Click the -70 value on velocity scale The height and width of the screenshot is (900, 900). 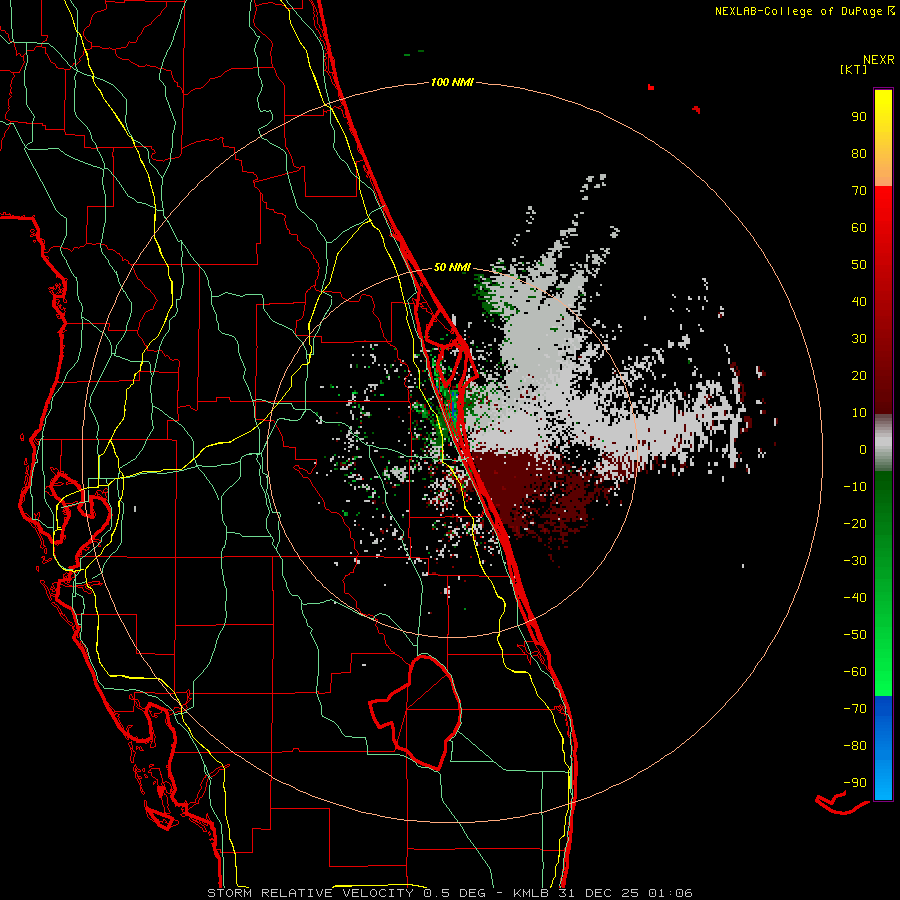[x=855, y=709]
